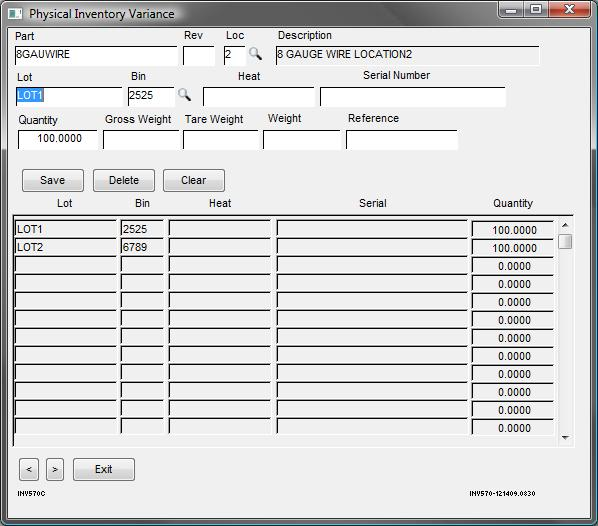The height and width of the screenshot is (526, 598).
Task: Go to next record with > button
Action: 55,469
